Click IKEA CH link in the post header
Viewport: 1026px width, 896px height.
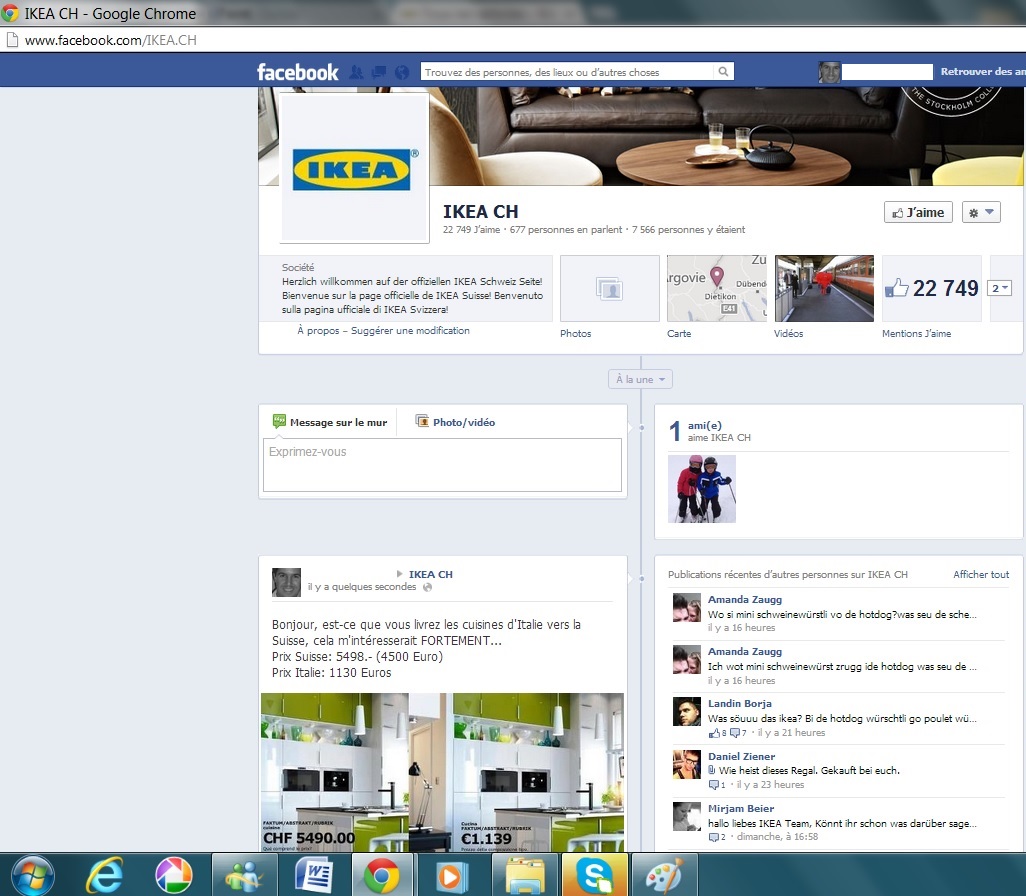coord(431,574)
